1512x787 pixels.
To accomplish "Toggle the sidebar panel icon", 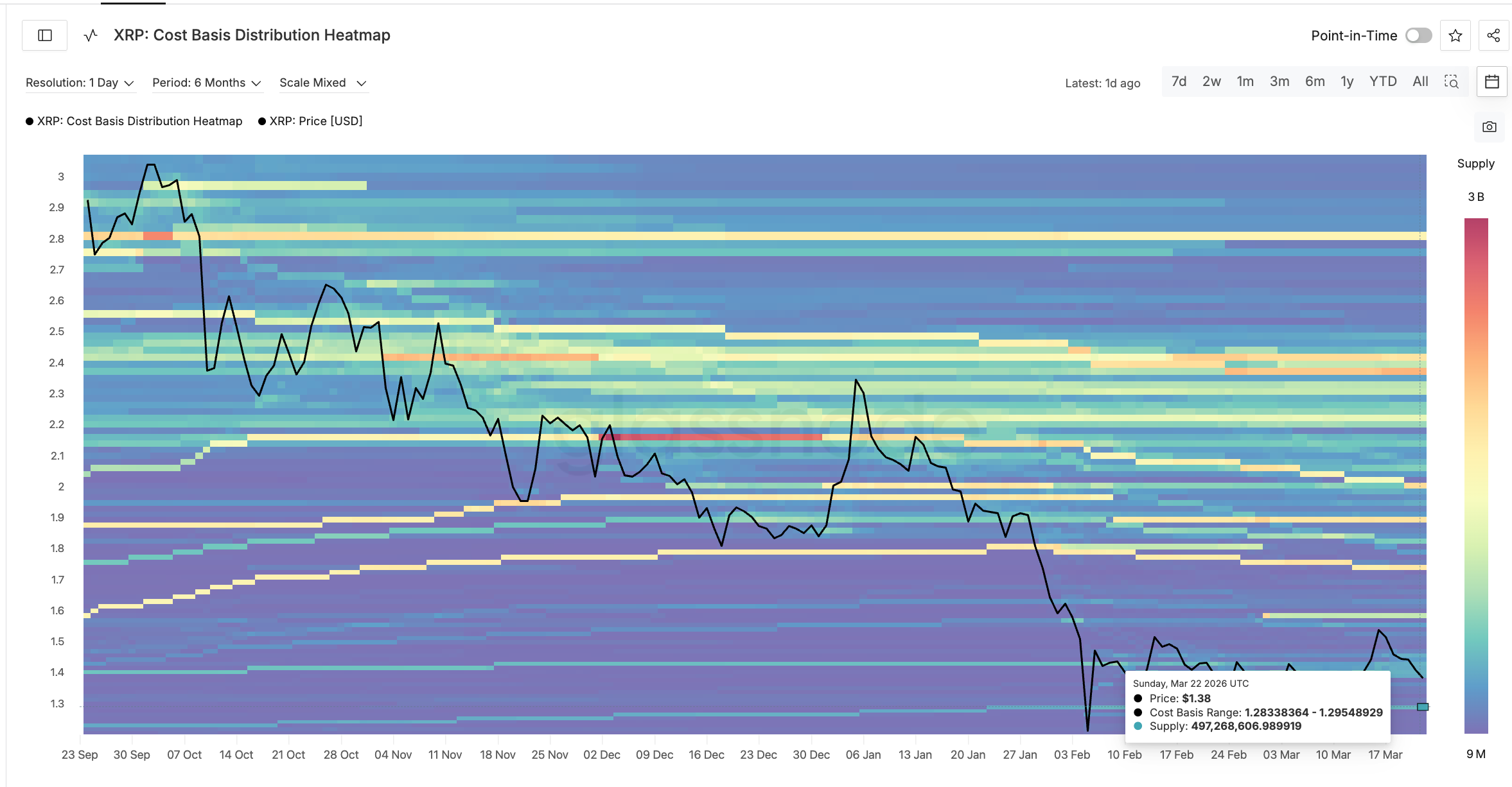I will (x=45, y=35).
